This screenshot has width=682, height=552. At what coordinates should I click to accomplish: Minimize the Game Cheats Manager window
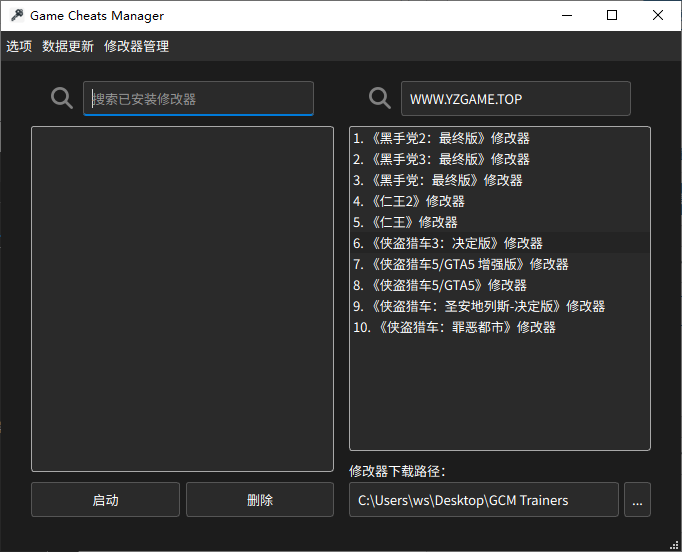pos(567,15)
